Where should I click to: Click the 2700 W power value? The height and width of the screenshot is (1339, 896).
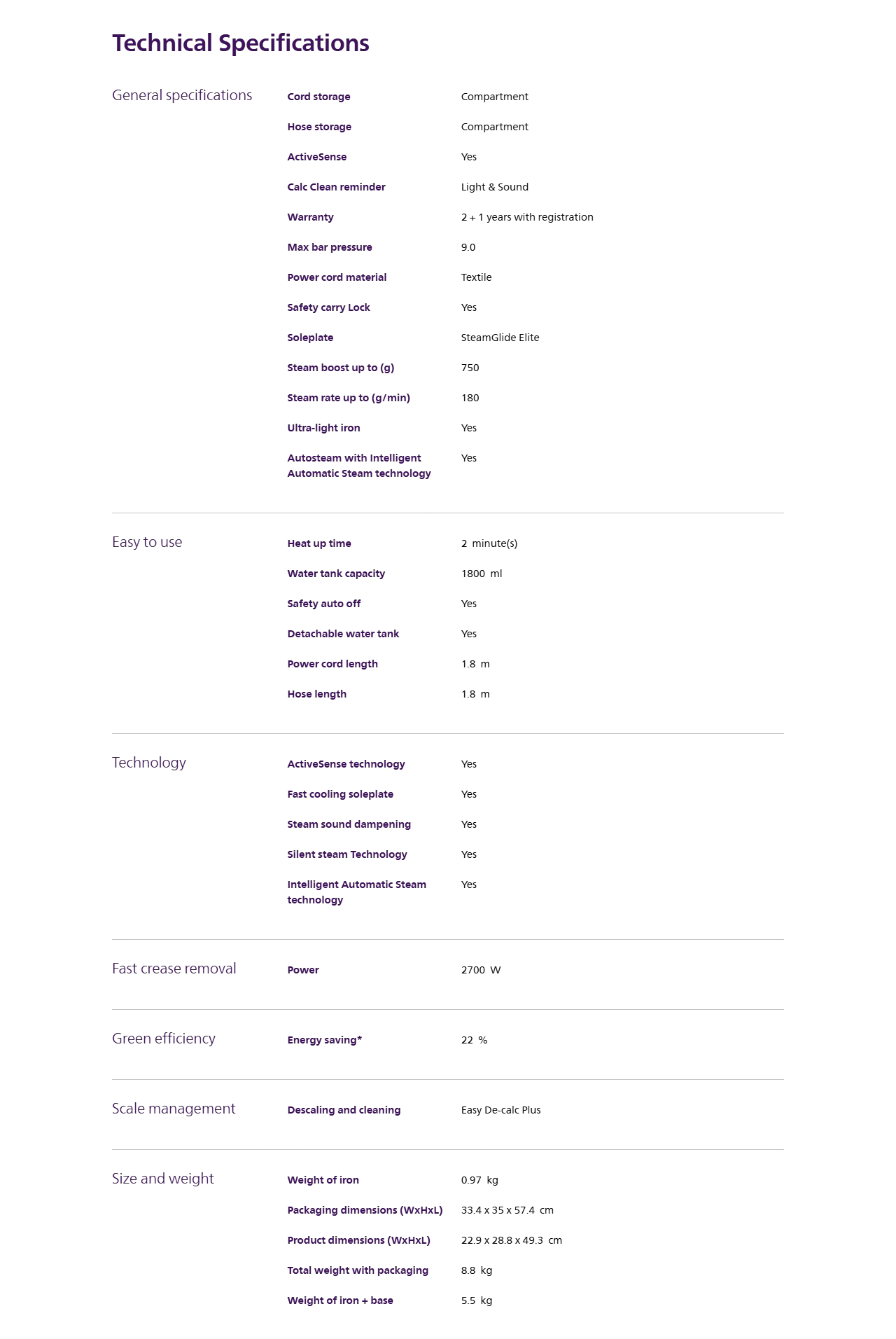[x=481, y=970]
